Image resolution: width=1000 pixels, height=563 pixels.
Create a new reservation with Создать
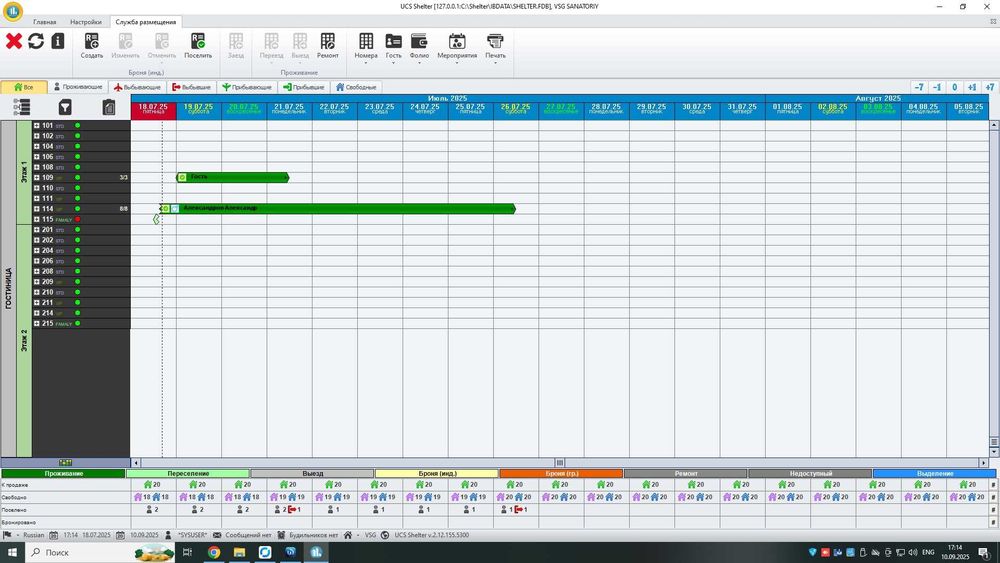pos(92,46)
